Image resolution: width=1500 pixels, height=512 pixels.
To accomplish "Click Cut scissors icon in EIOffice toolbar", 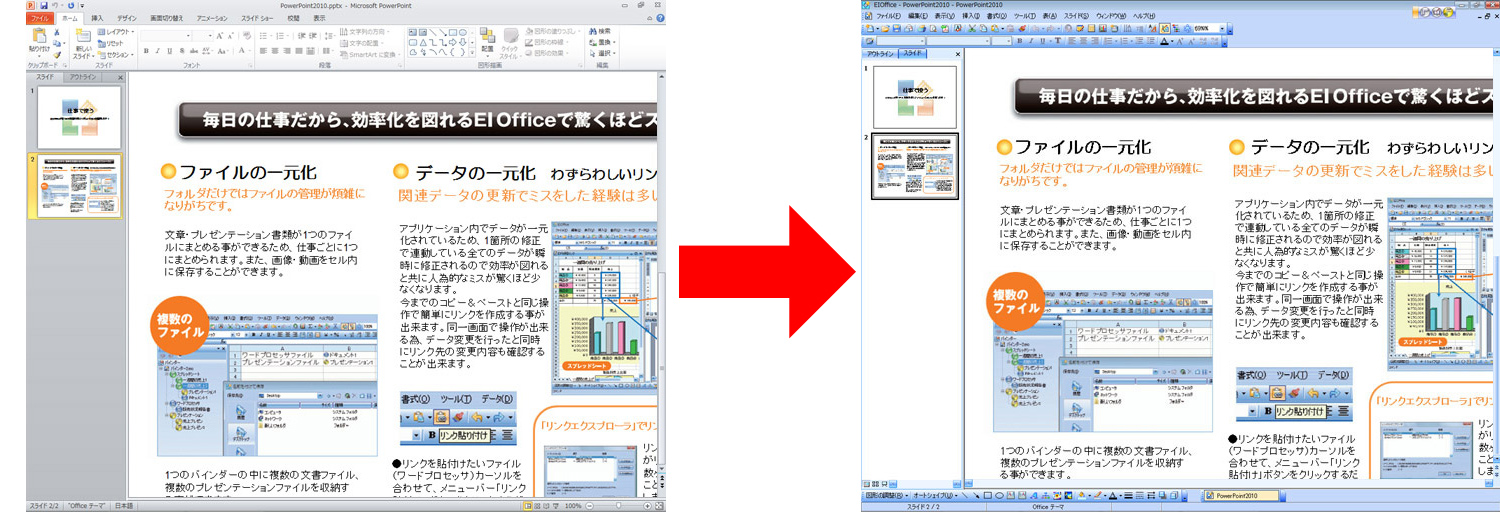I will click(x=971, y=29).
